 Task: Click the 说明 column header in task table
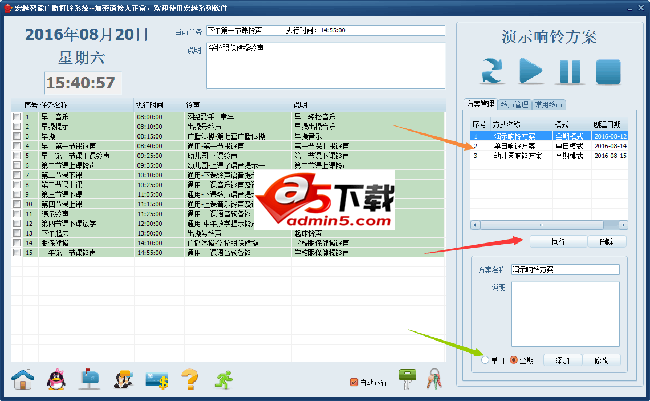(x=369, y=105)
